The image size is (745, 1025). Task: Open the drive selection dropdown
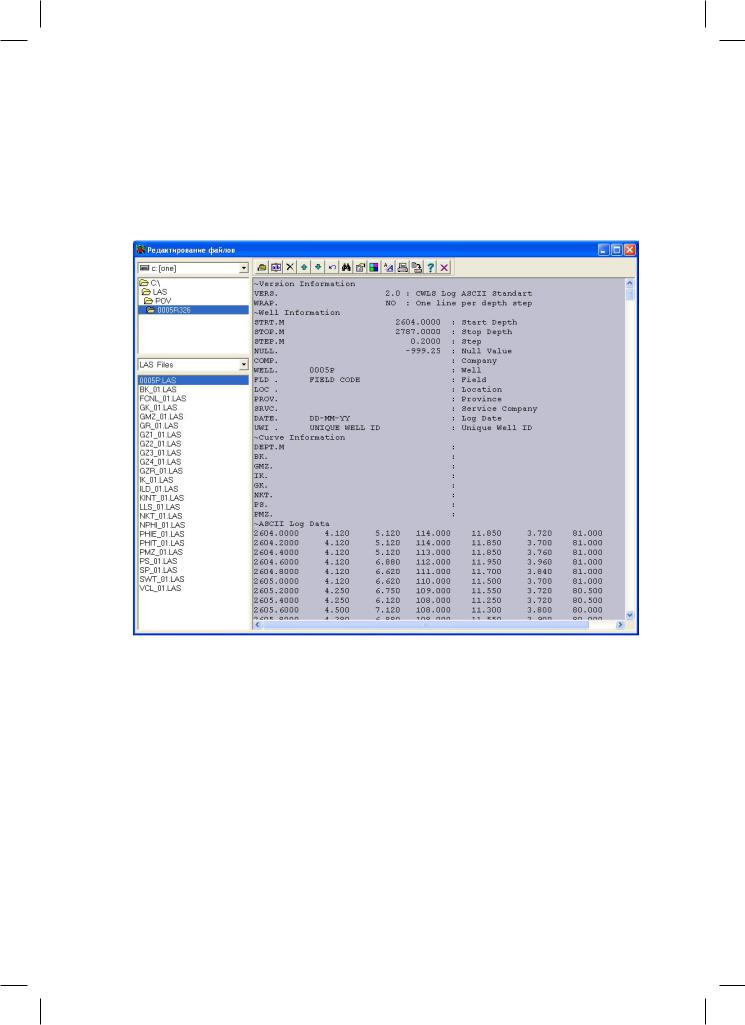tap(244, 268)
